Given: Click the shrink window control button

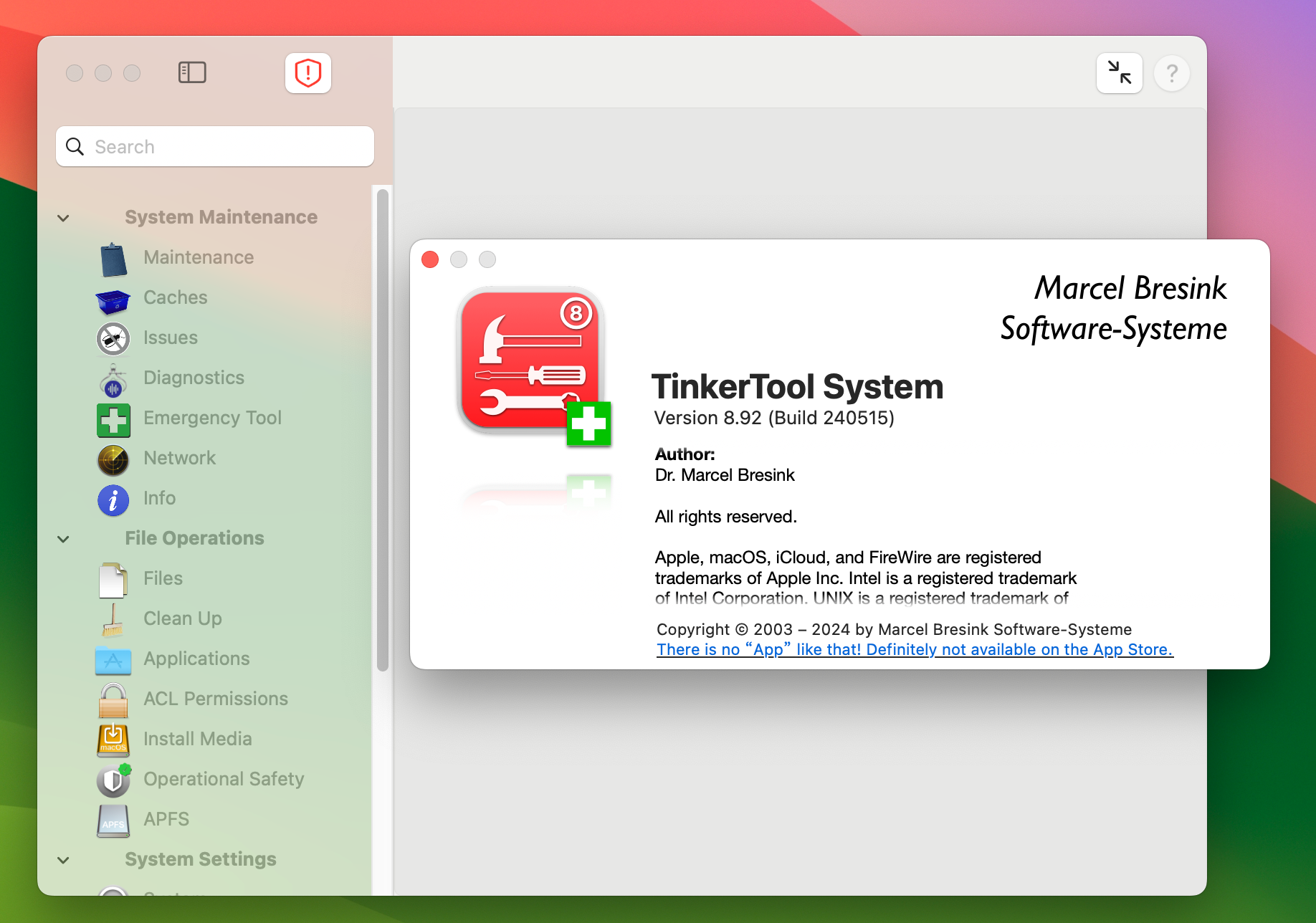Looking at the screenshot, I should coord(1119,72).
